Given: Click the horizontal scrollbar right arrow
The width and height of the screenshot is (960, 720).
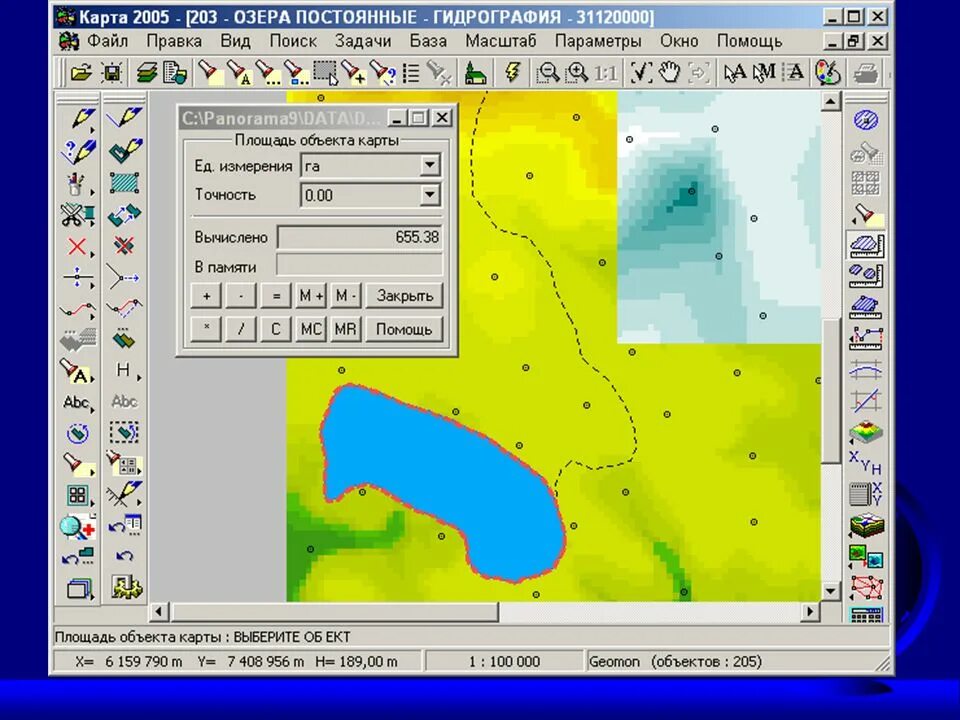Looking at the screenshot, I should pyautogui.click(x=811, y=611).
